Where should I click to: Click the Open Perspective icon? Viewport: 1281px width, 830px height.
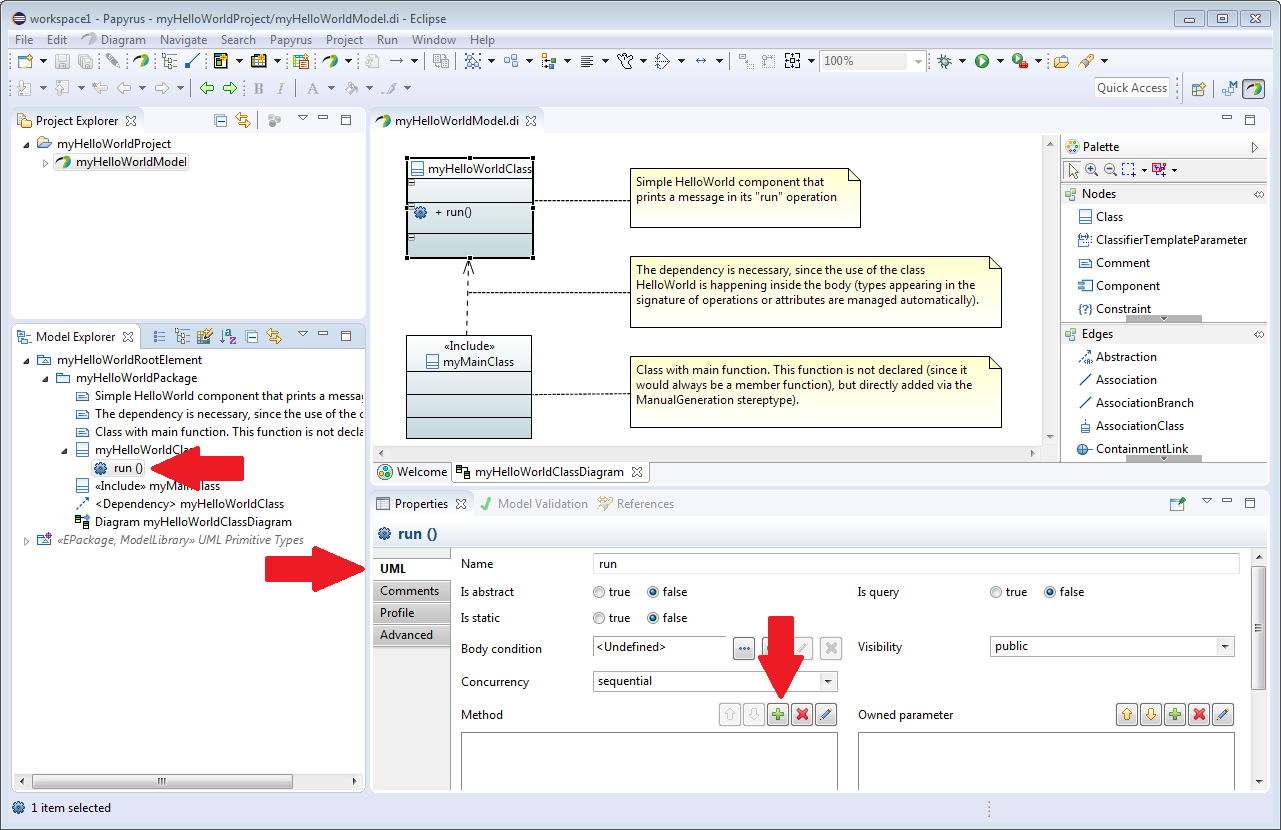[x=1198, y=88]
